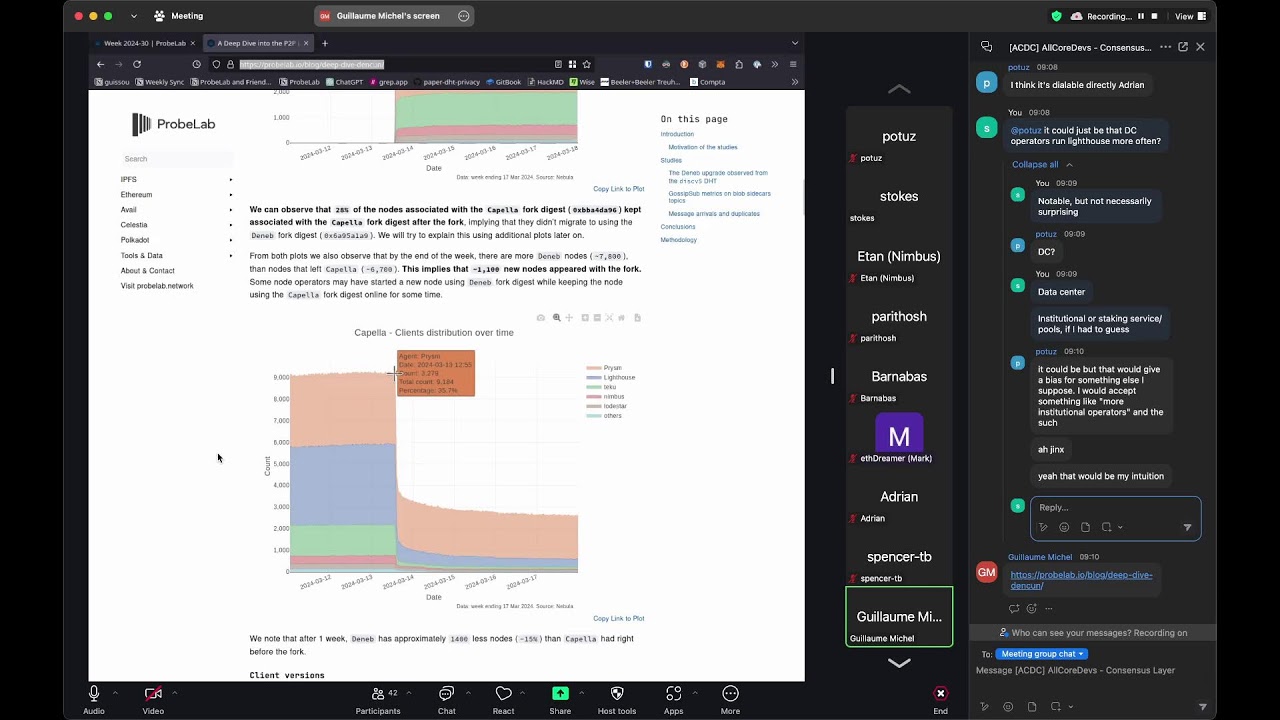Toggle nimbus series in the chart legend

605,396
